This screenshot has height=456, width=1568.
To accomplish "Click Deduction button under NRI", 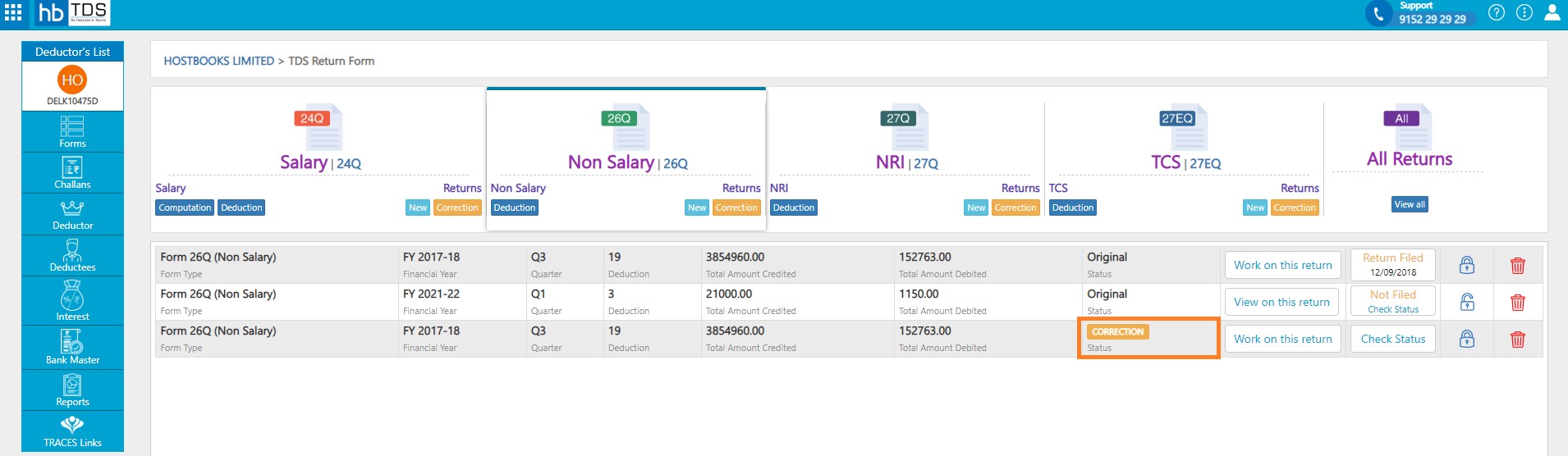I will click(794, 207).
